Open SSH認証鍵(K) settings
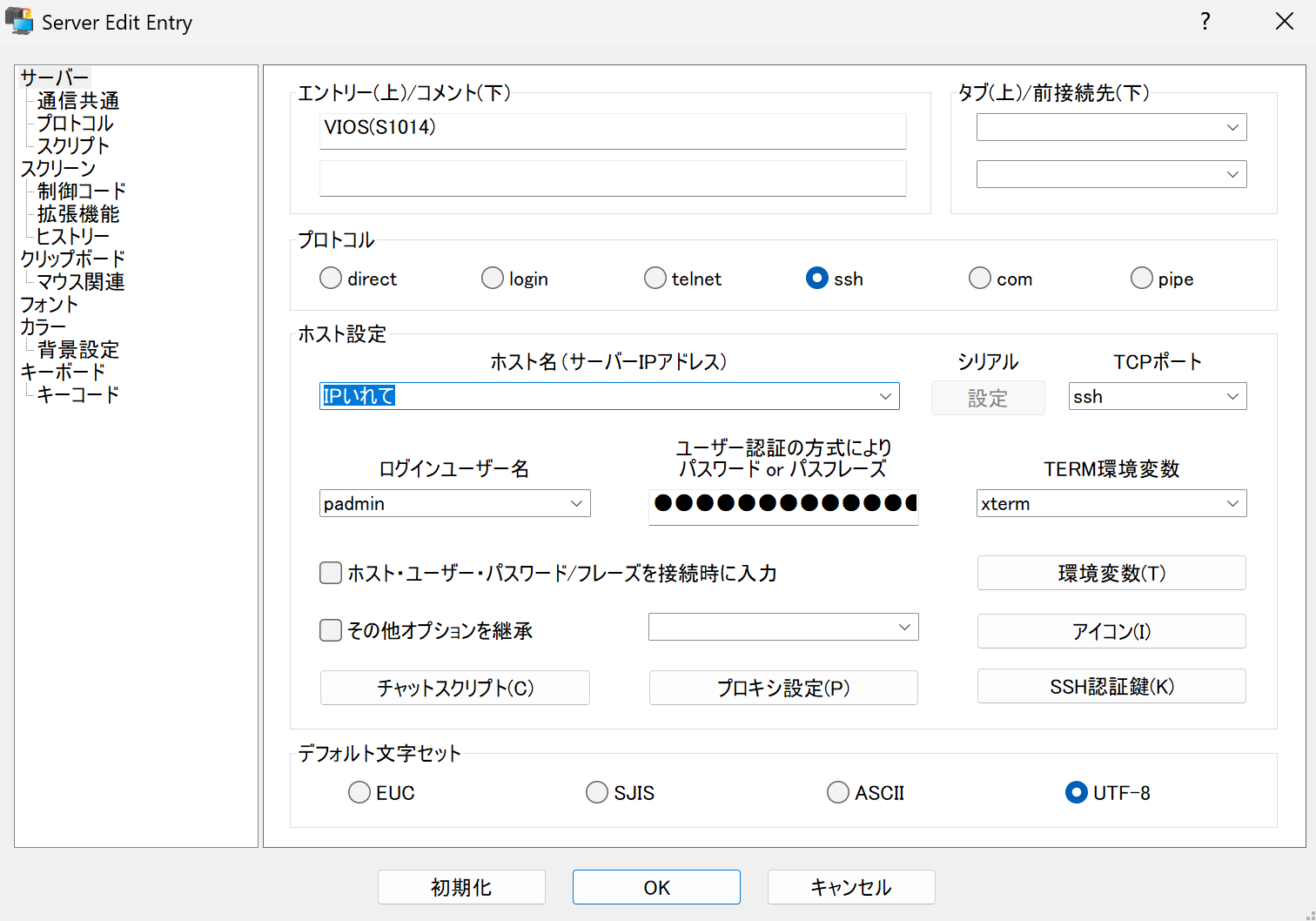1316x921 pixels. tap(1111, 686)
